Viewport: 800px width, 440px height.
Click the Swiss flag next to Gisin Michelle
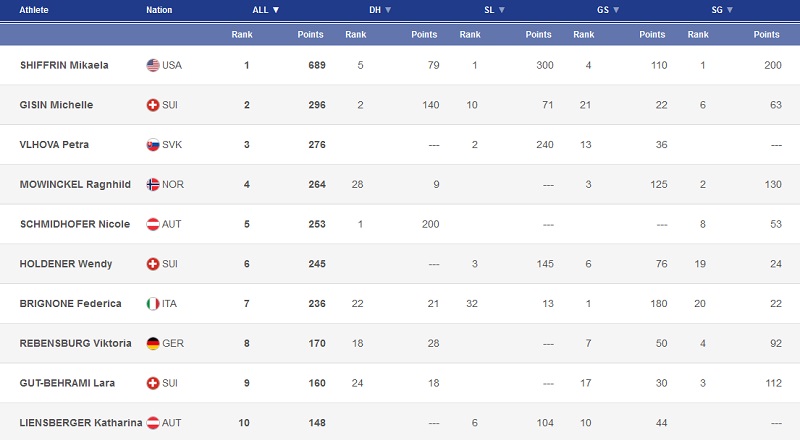click(153, 105)
